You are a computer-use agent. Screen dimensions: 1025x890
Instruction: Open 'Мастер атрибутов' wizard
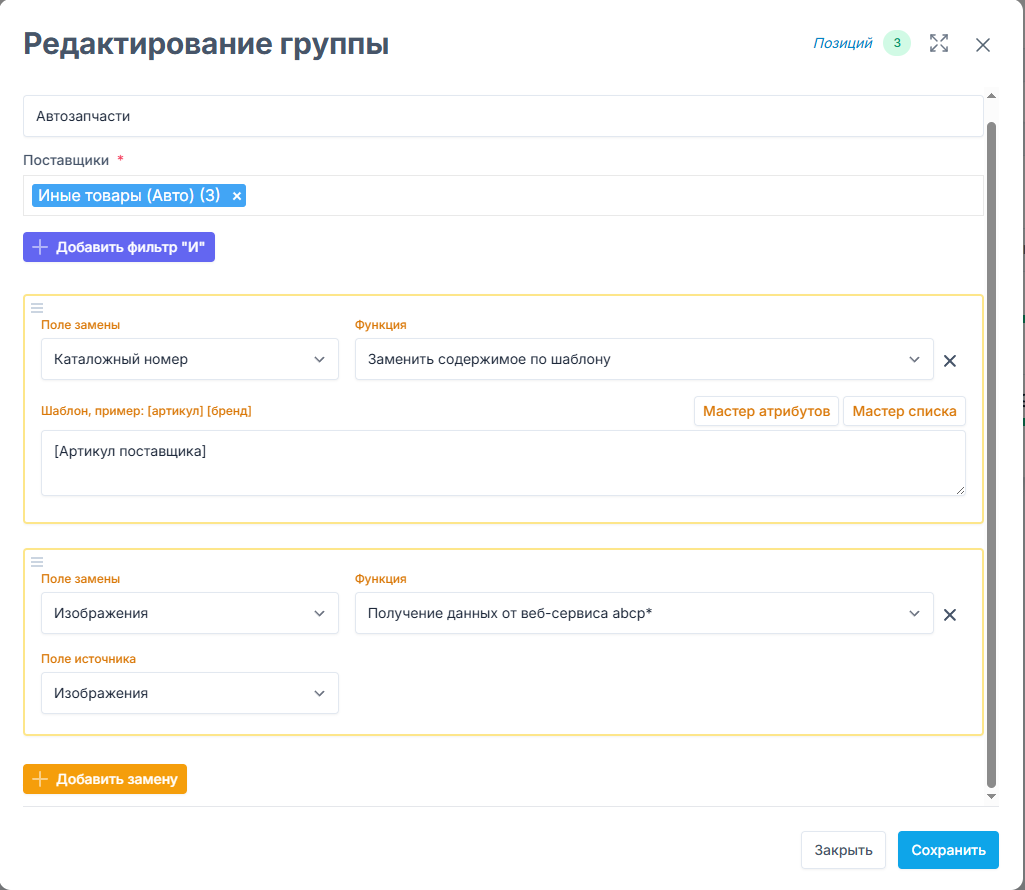(766, 411)
